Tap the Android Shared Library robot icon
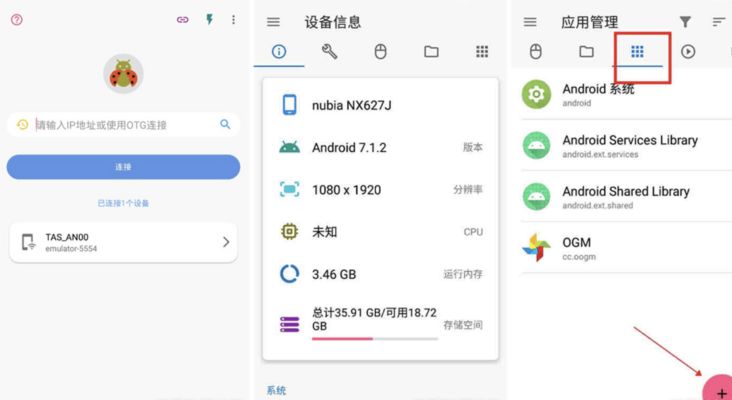The width and height of the screenshot is (732, 400). point(536,196)
